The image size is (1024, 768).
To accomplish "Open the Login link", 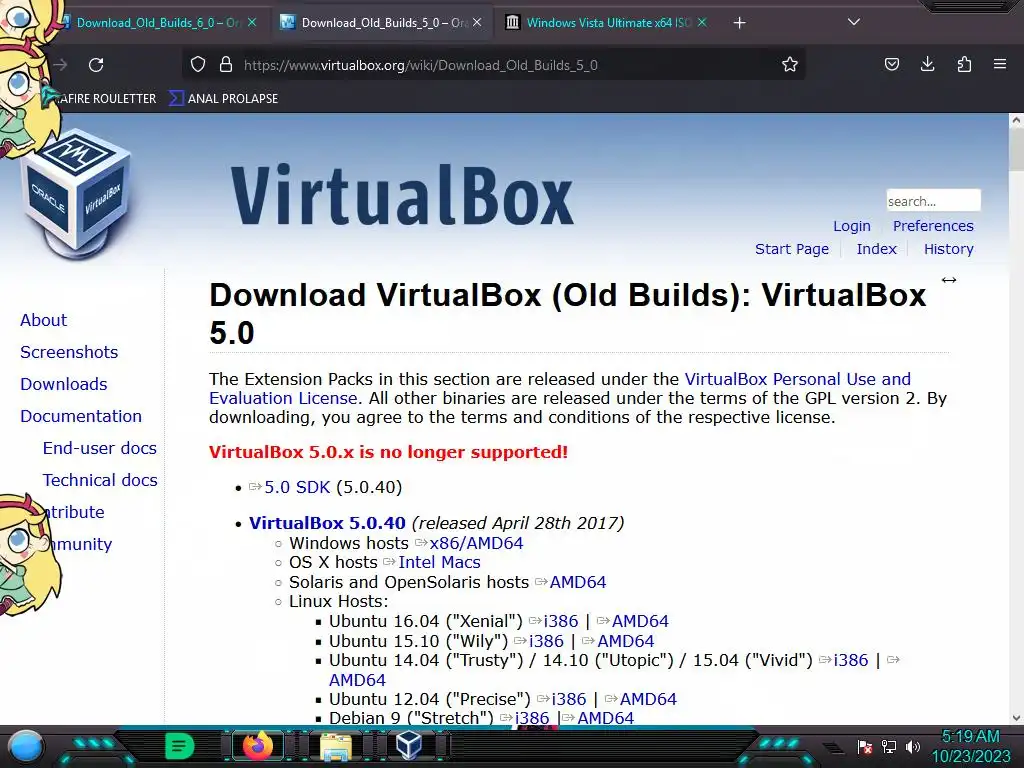I will [852, 226].
